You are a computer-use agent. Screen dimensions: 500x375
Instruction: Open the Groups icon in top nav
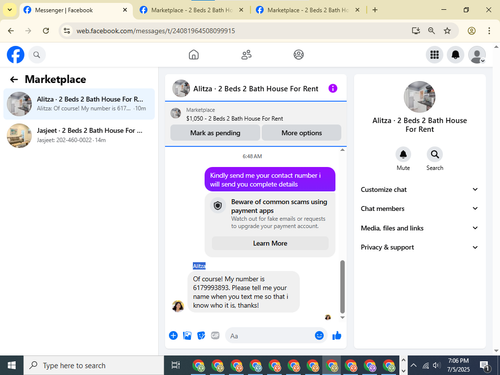(299, 55)
